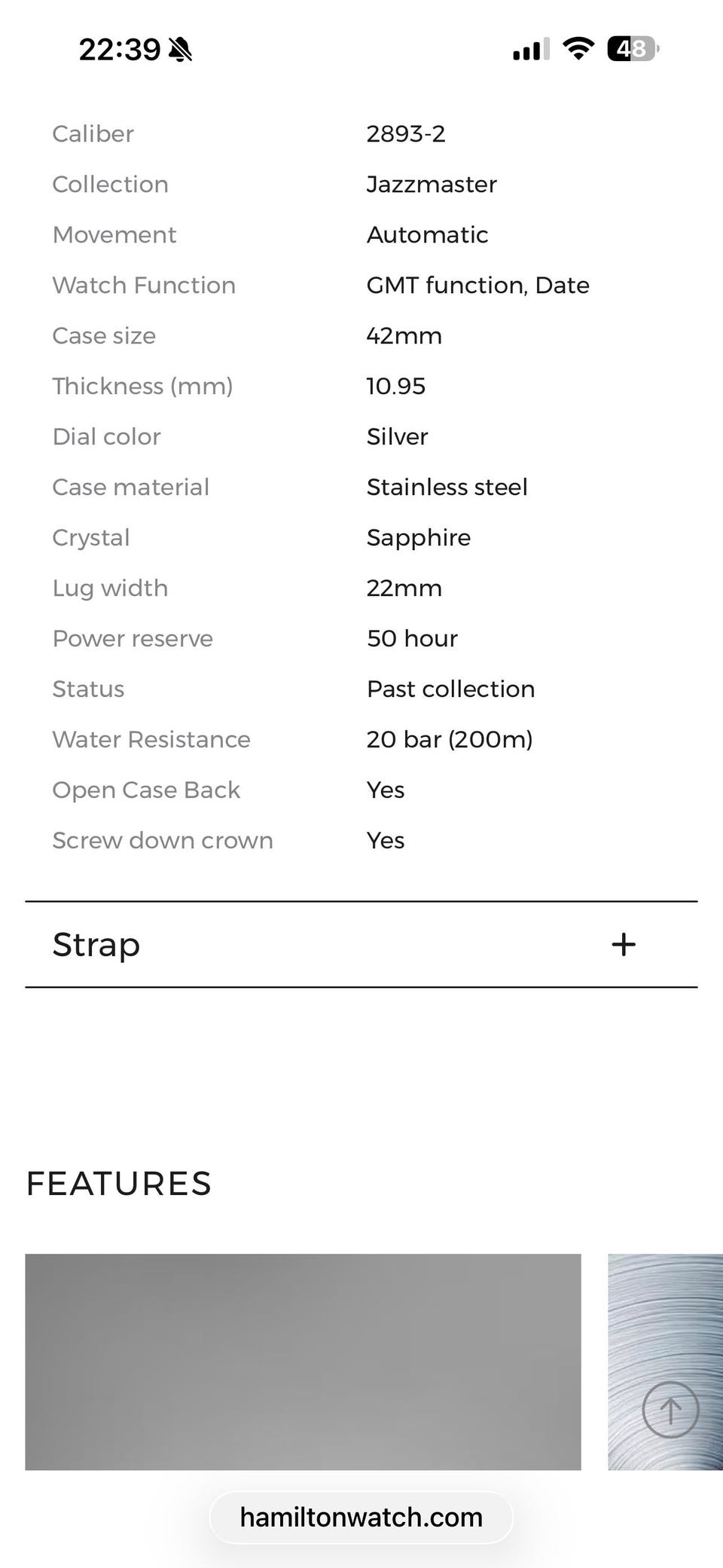The image size is (723, 1568).
Task: Tap the cellular signal bars icon
Action: click(x=531, y=49)
